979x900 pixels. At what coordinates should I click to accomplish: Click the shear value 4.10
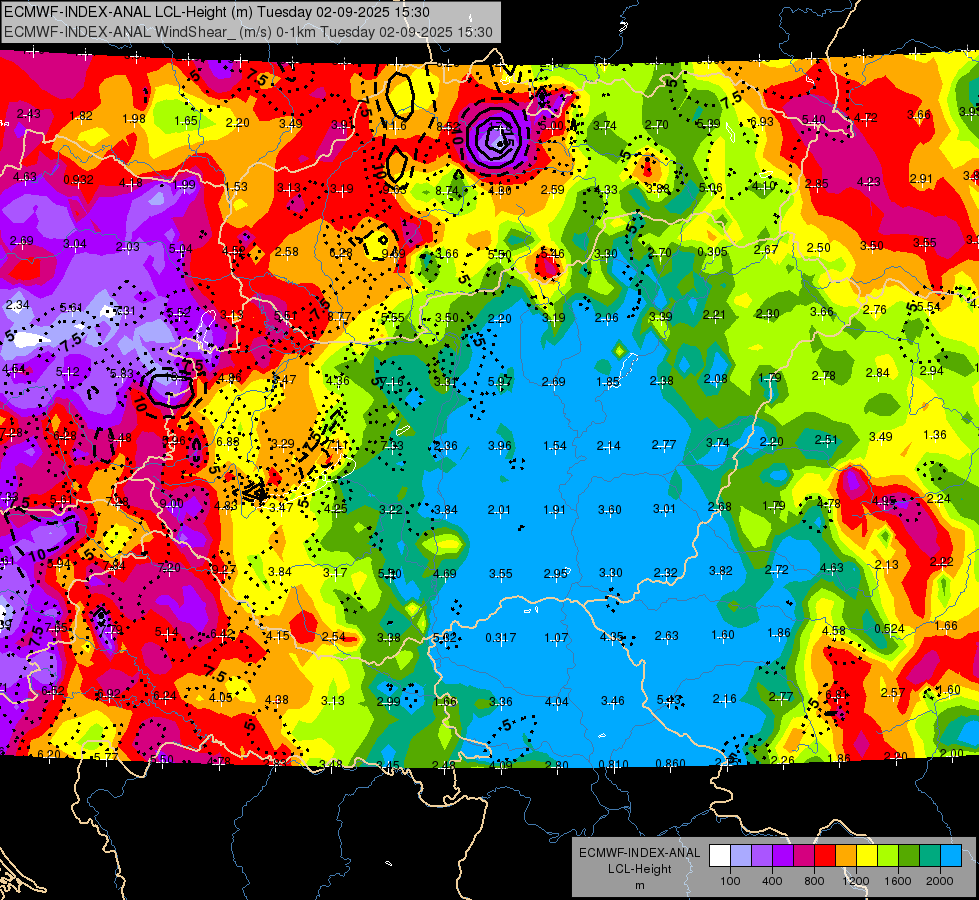click(x=763, y=185)
